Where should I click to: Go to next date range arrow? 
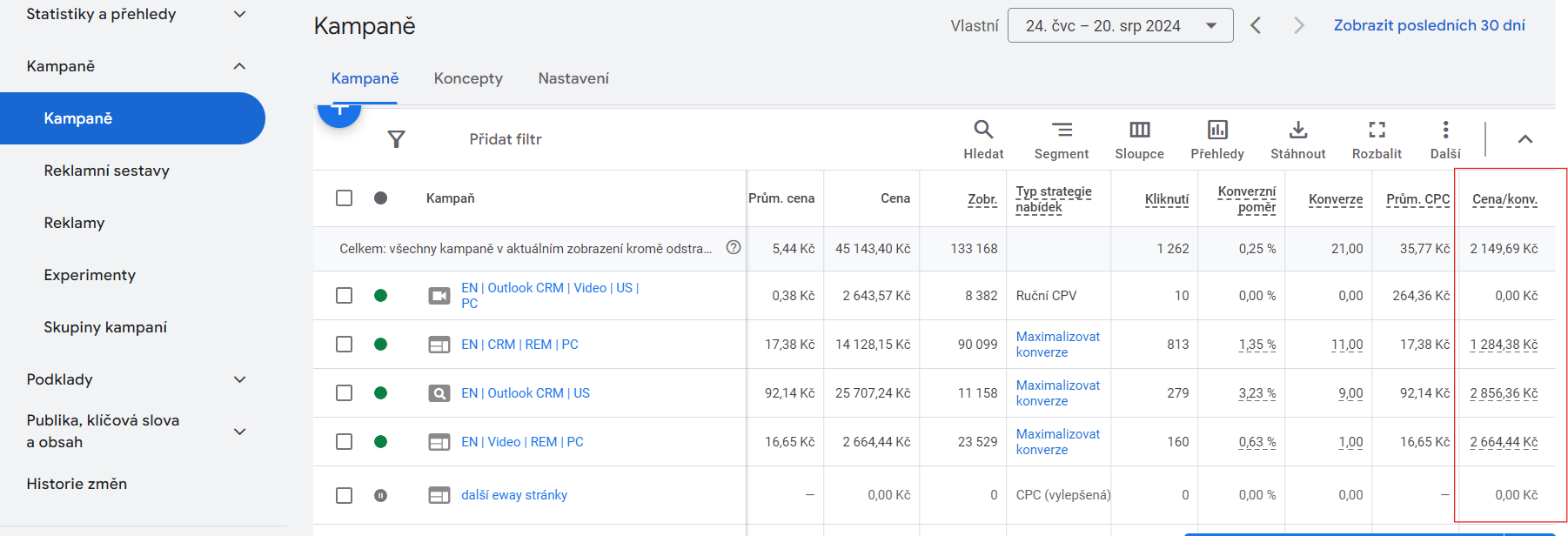point(1299,25)
